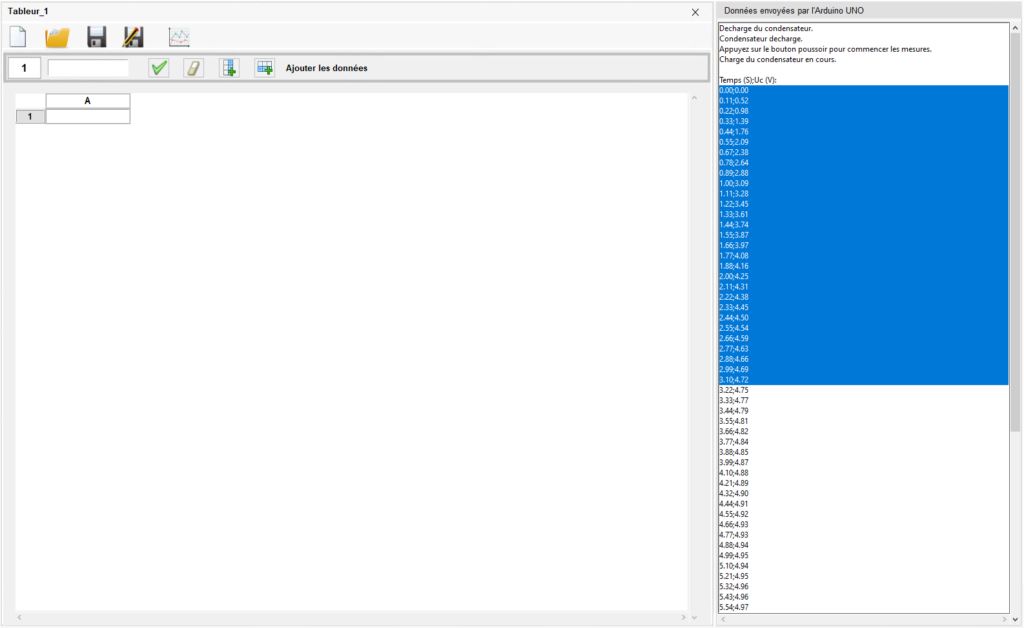Image resolution: width=1024 pixels, height=628 pixels.
Task: Clear the cell with the eraser icon
Action: (193, 68)
